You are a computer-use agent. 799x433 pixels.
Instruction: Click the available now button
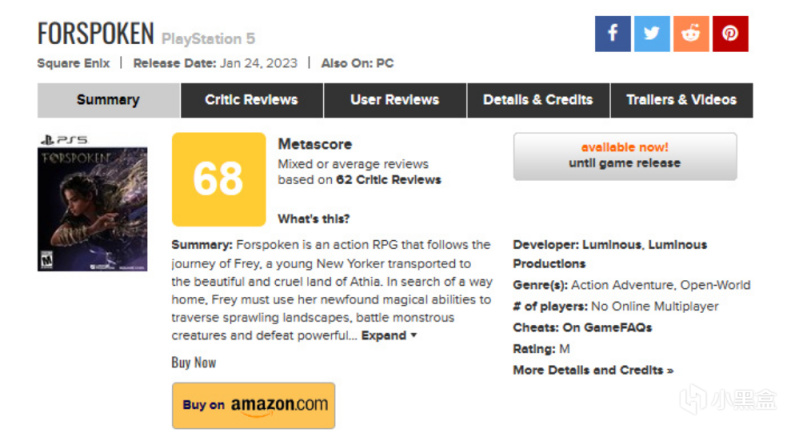pos(625,156)
